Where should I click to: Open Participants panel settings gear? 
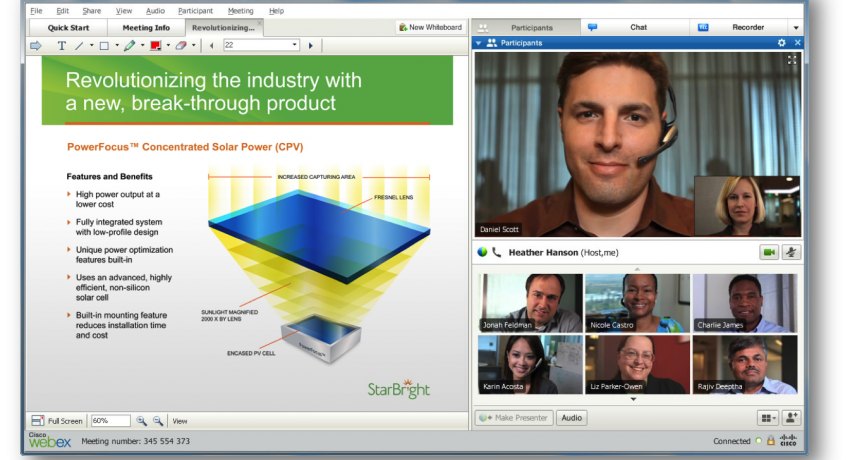[782, 43]
